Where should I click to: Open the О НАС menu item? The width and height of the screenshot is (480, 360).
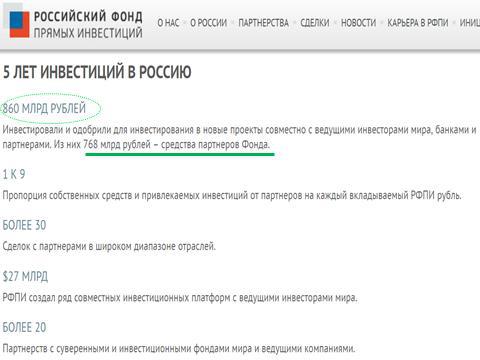point(168,23)
